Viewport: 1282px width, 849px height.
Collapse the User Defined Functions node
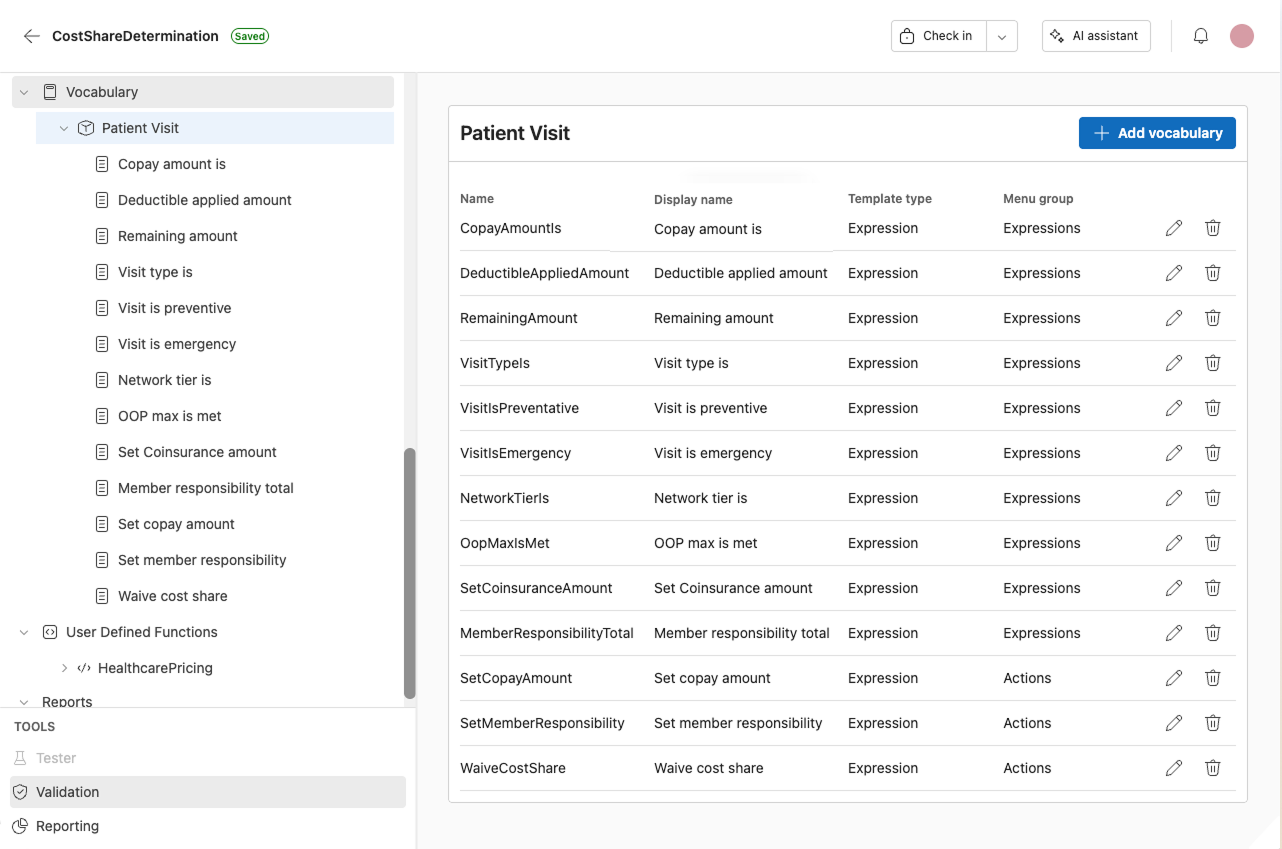point(24,632)
